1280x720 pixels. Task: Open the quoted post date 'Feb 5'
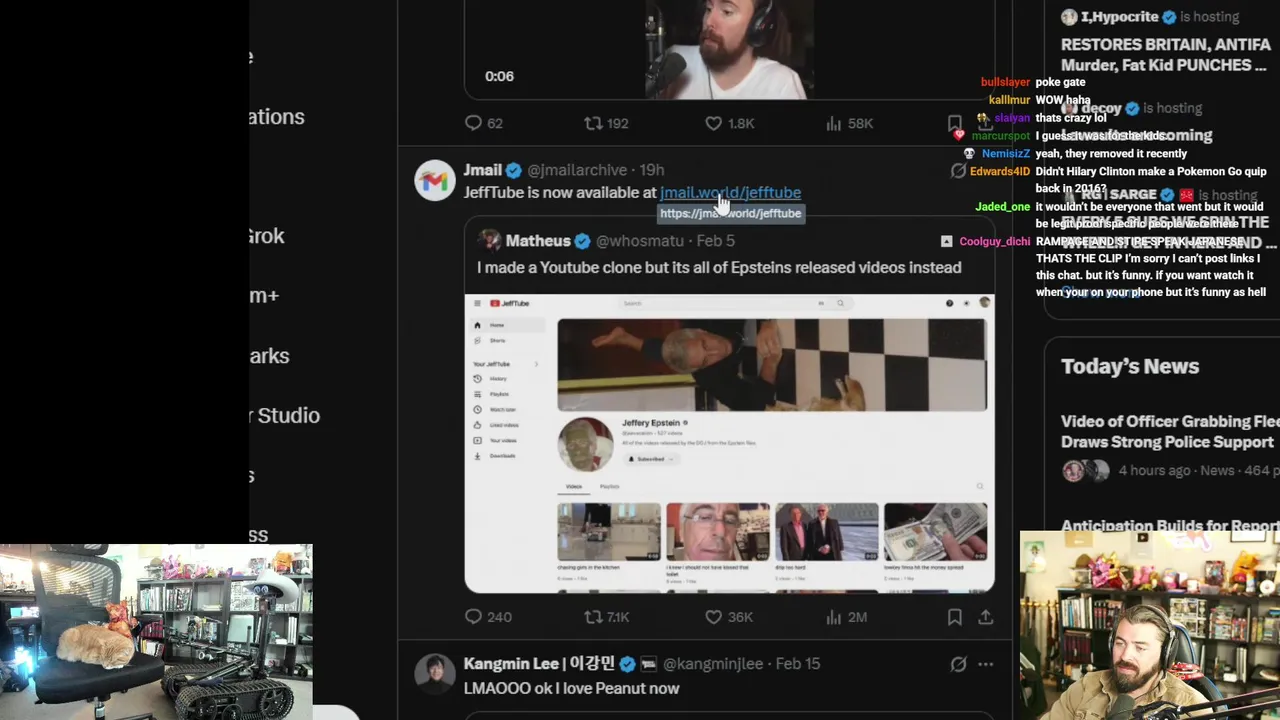tap(715, 241)
